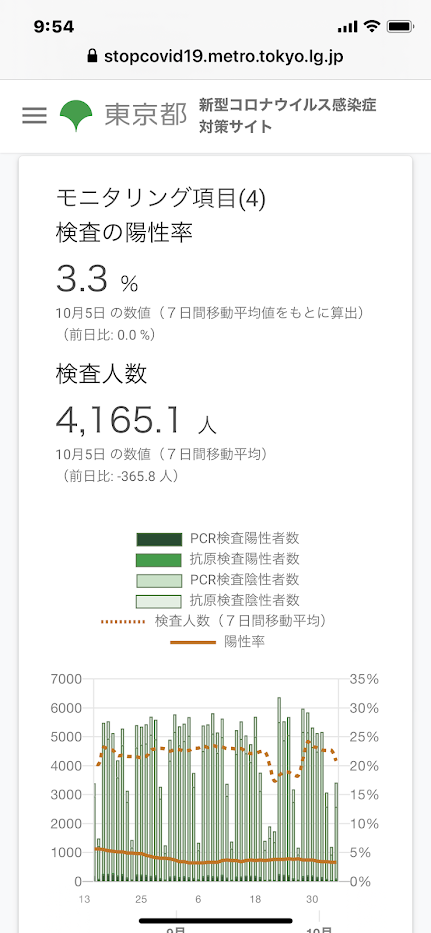The image size is (431, 933).
Task: Tap the battery status icon
Action: point(397,27)
